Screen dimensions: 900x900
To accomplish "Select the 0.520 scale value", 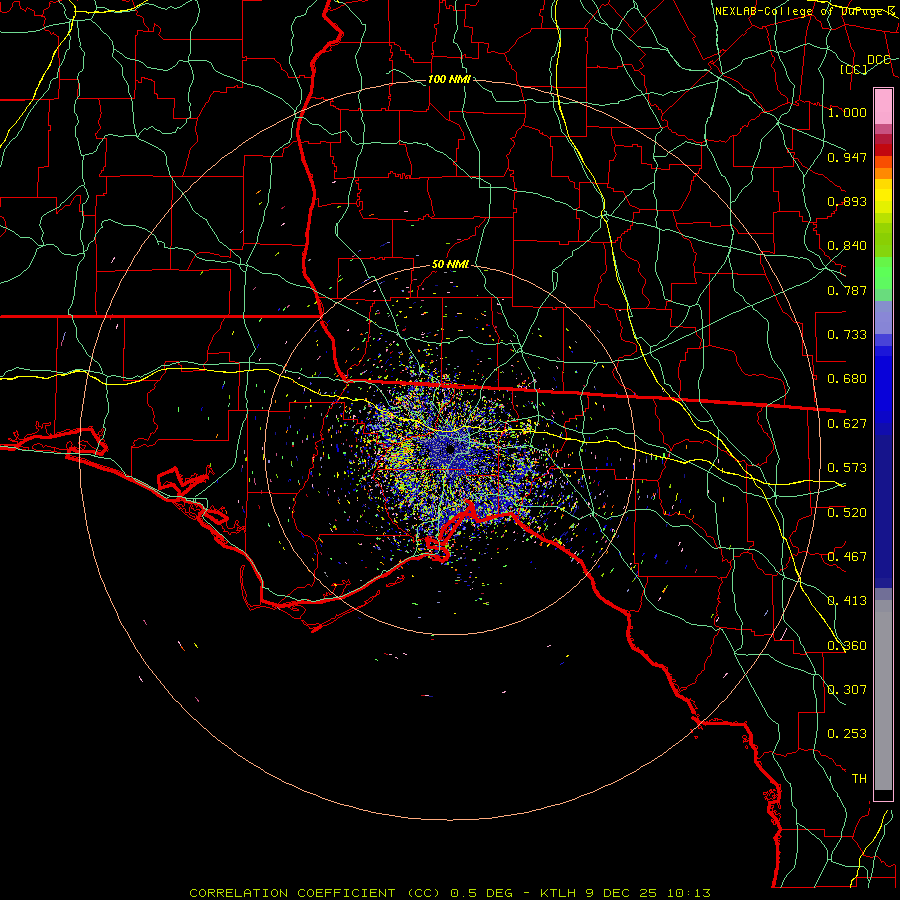I will 847,513.
